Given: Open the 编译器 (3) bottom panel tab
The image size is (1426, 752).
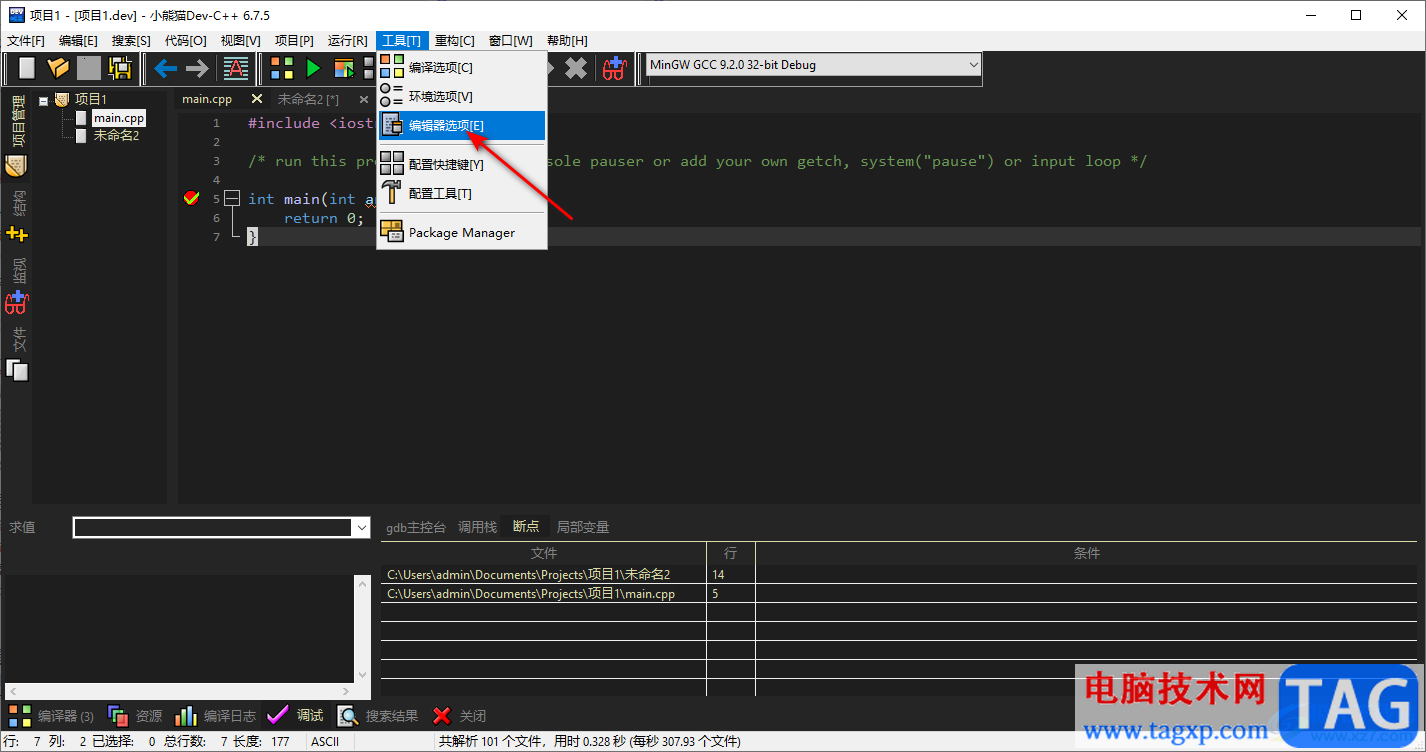Looking at the screenshot, I should (x=51, y=716).
